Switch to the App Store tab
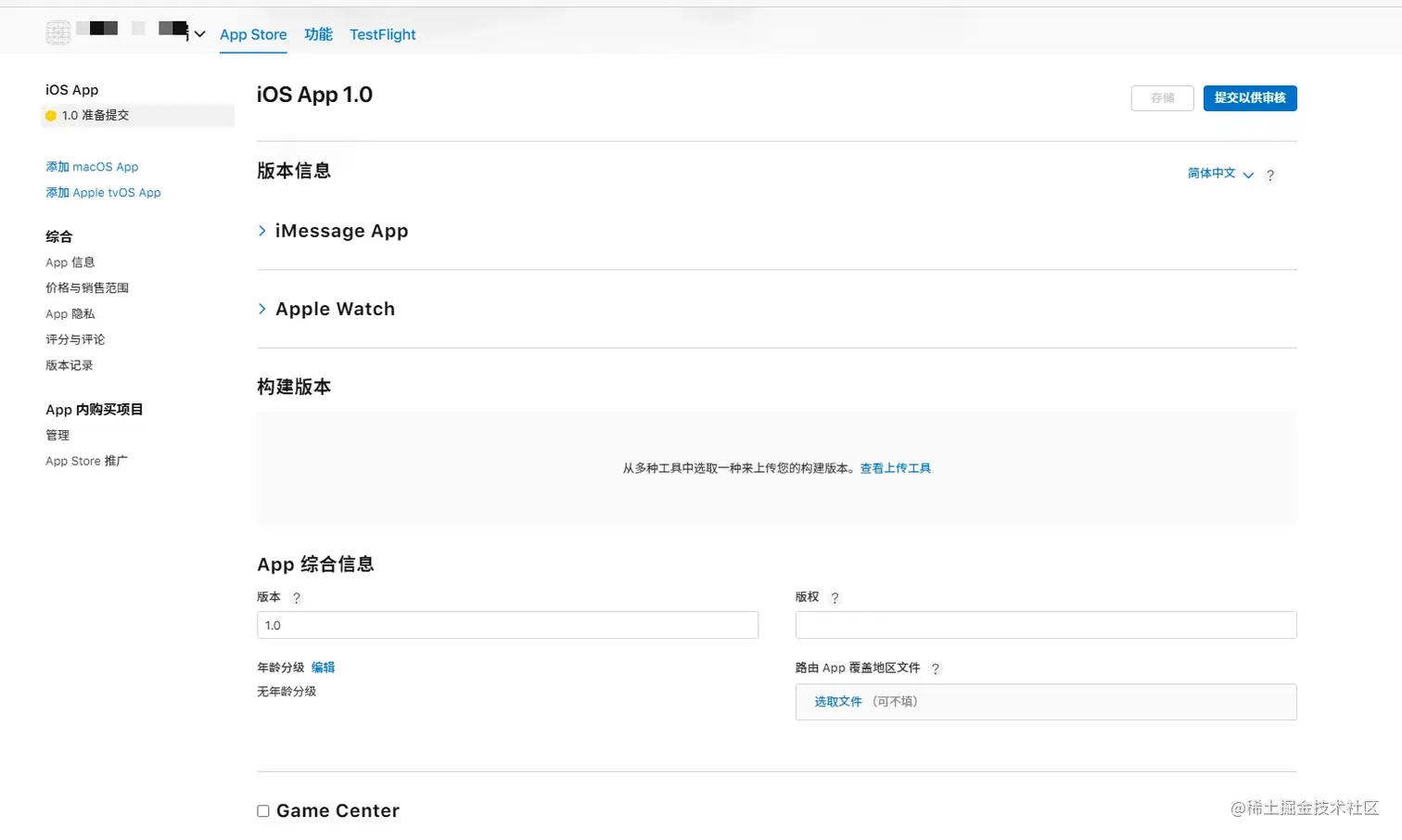This screenshot has height=840, width=1402. coord(253,34)
